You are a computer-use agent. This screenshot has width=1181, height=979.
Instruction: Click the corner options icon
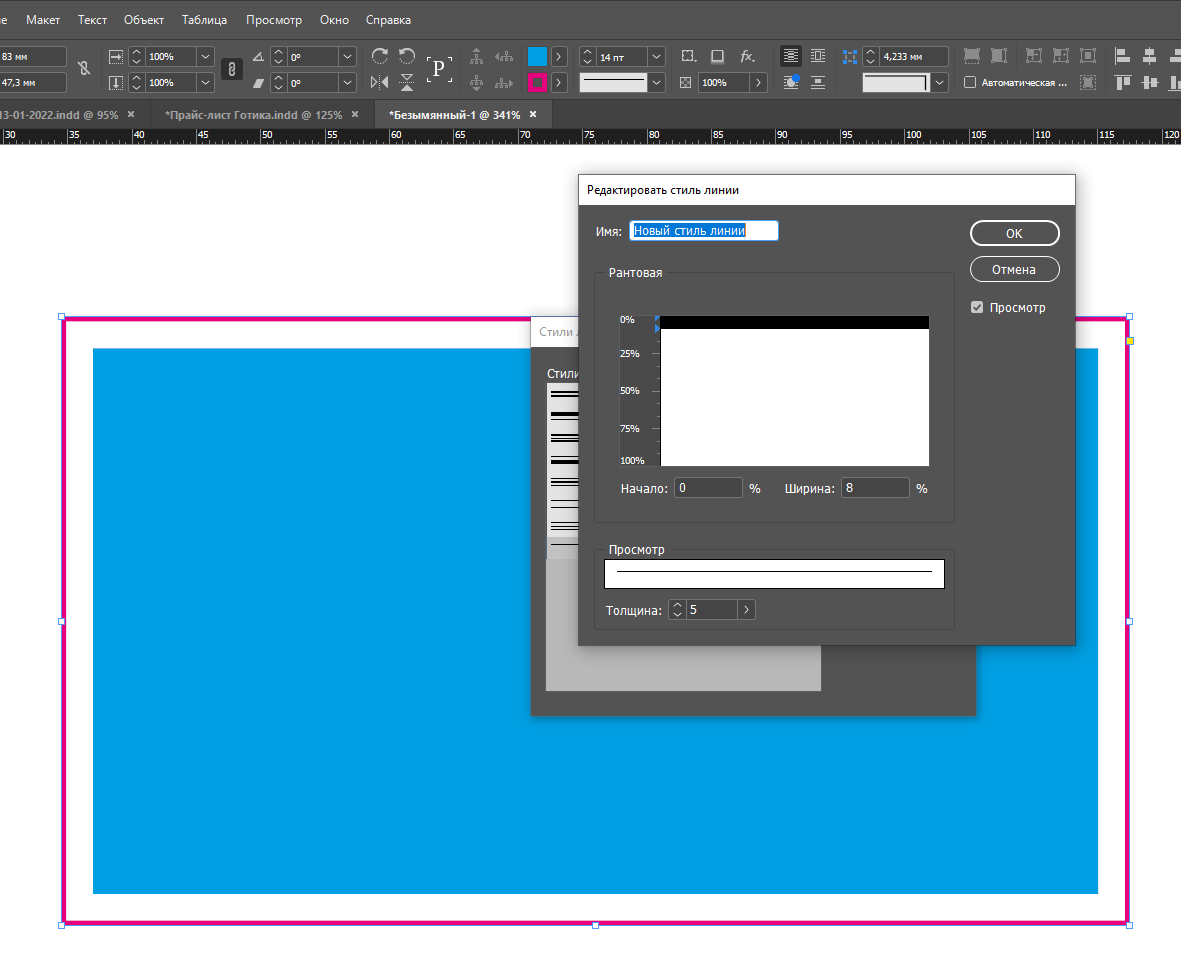(x=688, y=56)
